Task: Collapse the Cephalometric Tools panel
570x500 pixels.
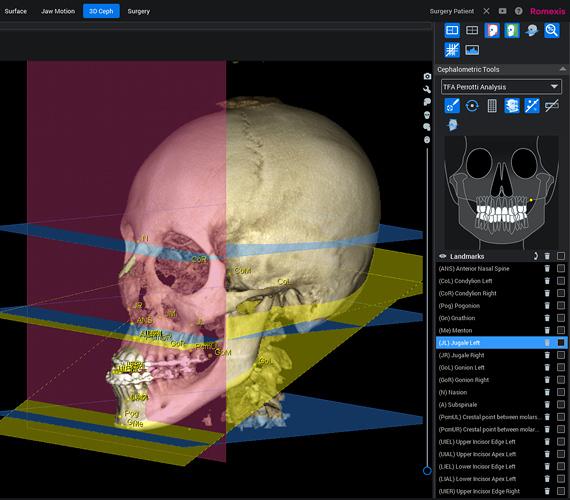Action: (x=563, y=69)
